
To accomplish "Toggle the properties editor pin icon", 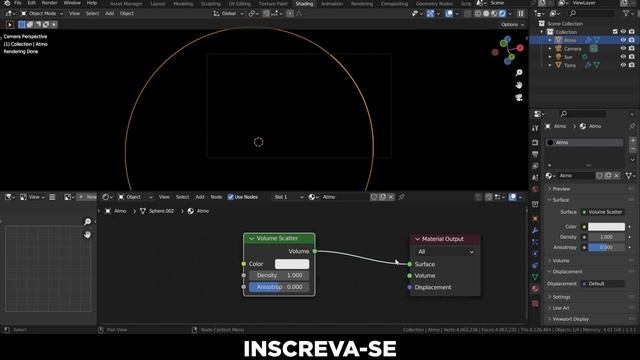I will point(632,126).
